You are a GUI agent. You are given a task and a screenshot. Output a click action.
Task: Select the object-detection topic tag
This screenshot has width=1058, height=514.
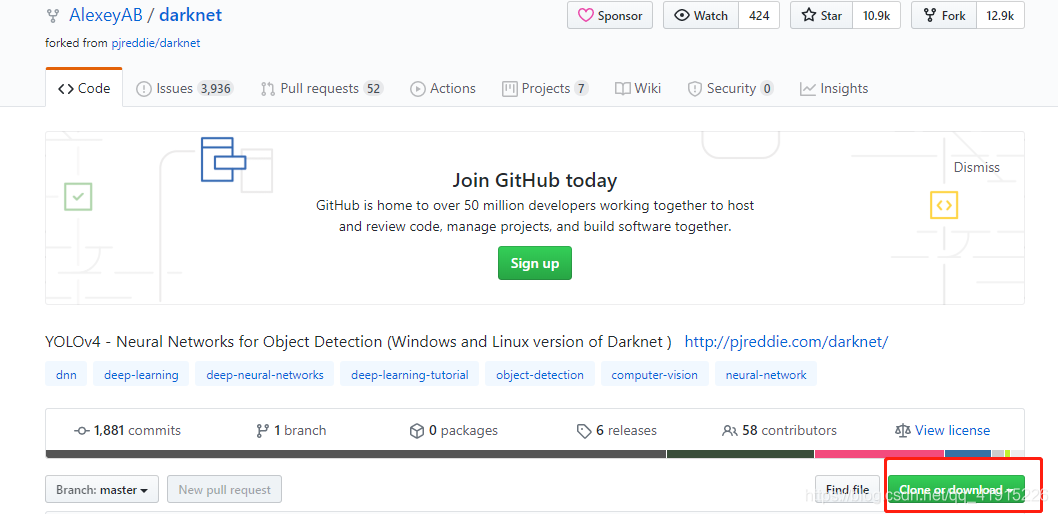pyautogui.click(x=540, y=374)
